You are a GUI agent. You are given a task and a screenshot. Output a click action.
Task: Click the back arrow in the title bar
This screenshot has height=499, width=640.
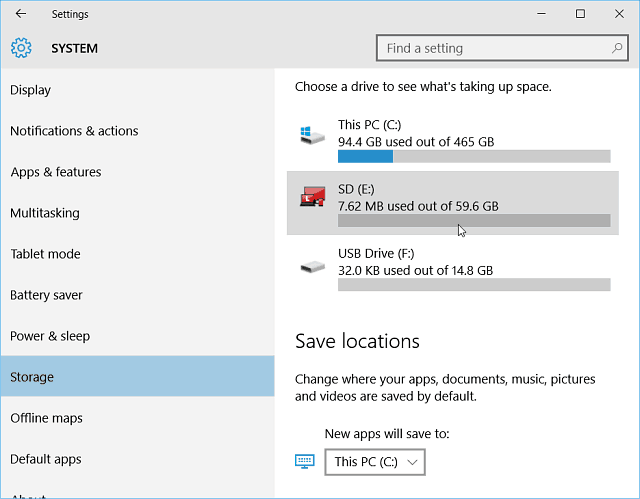point(21,14)
